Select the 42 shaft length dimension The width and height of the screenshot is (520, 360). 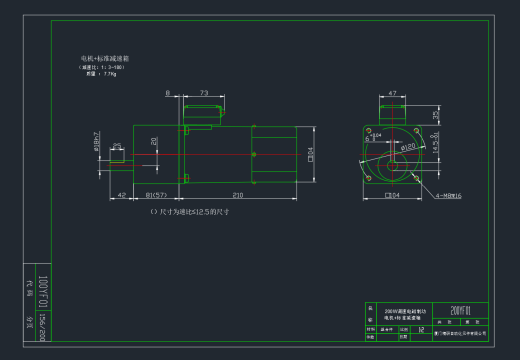[x=122, y=195]
